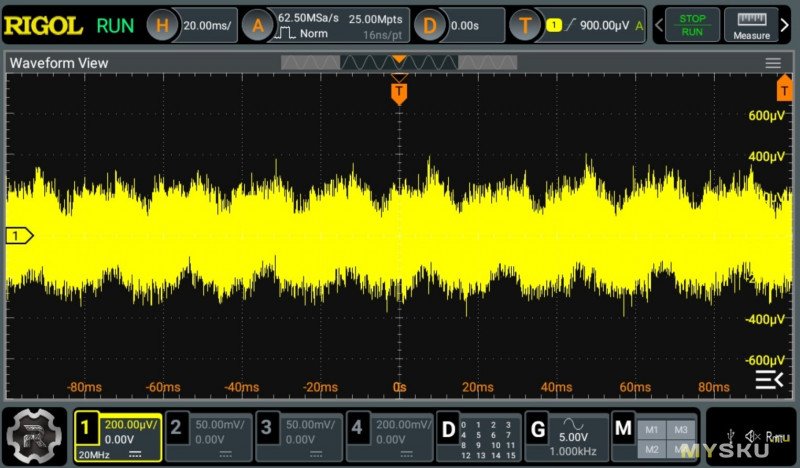This screenshot has height=468, width=800.
Task: Open the Math M panel
Action: tap(624, 430)
